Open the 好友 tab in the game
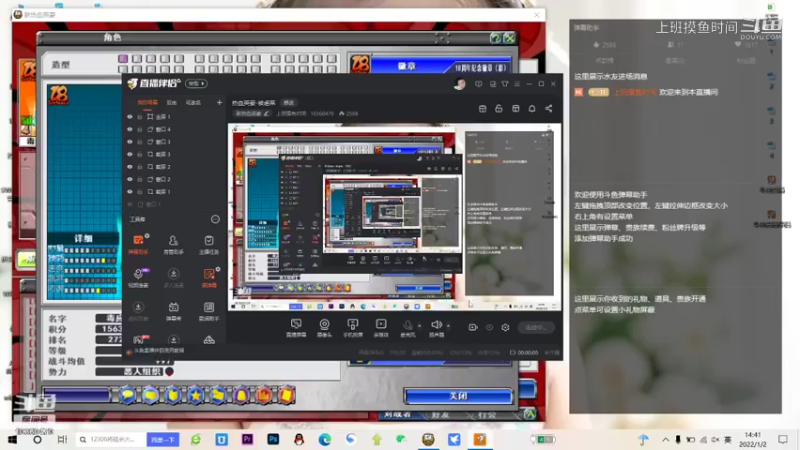Image resolution: width=800 pixels, height=450 pixels. point(440,414)
